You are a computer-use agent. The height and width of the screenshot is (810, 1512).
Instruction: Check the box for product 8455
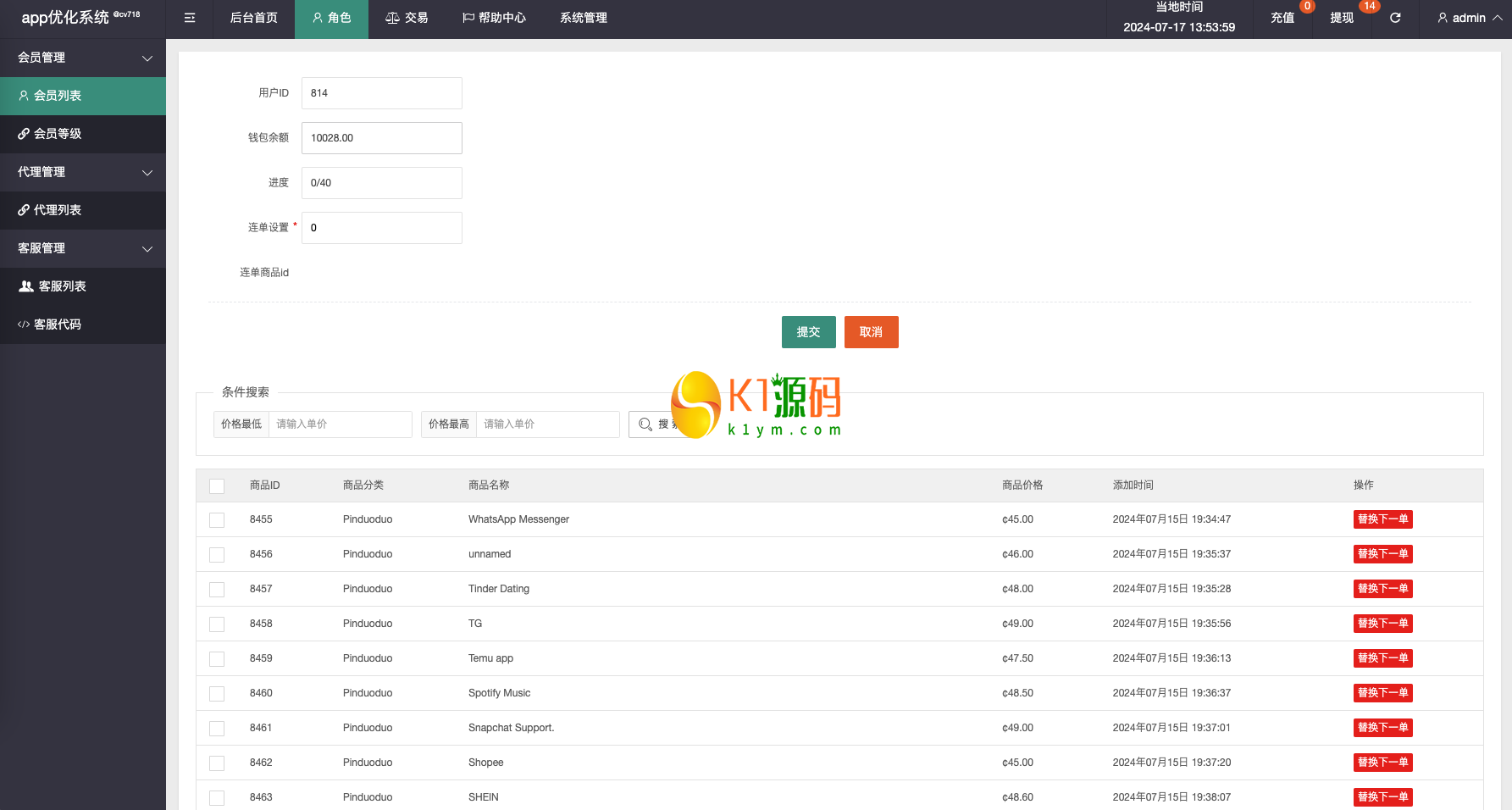(x=217, y=520)
